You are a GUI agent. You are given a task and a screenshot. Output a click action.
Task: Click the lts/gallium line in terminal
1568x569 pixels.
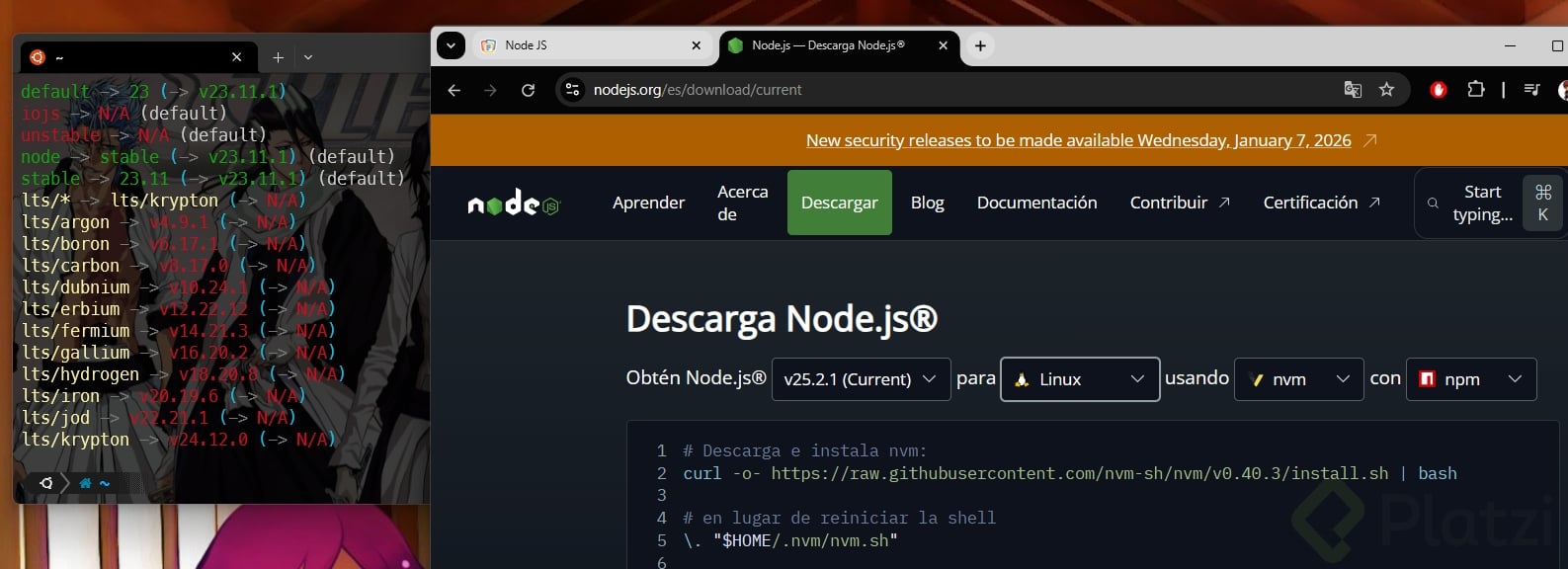(x=178, y=353)
